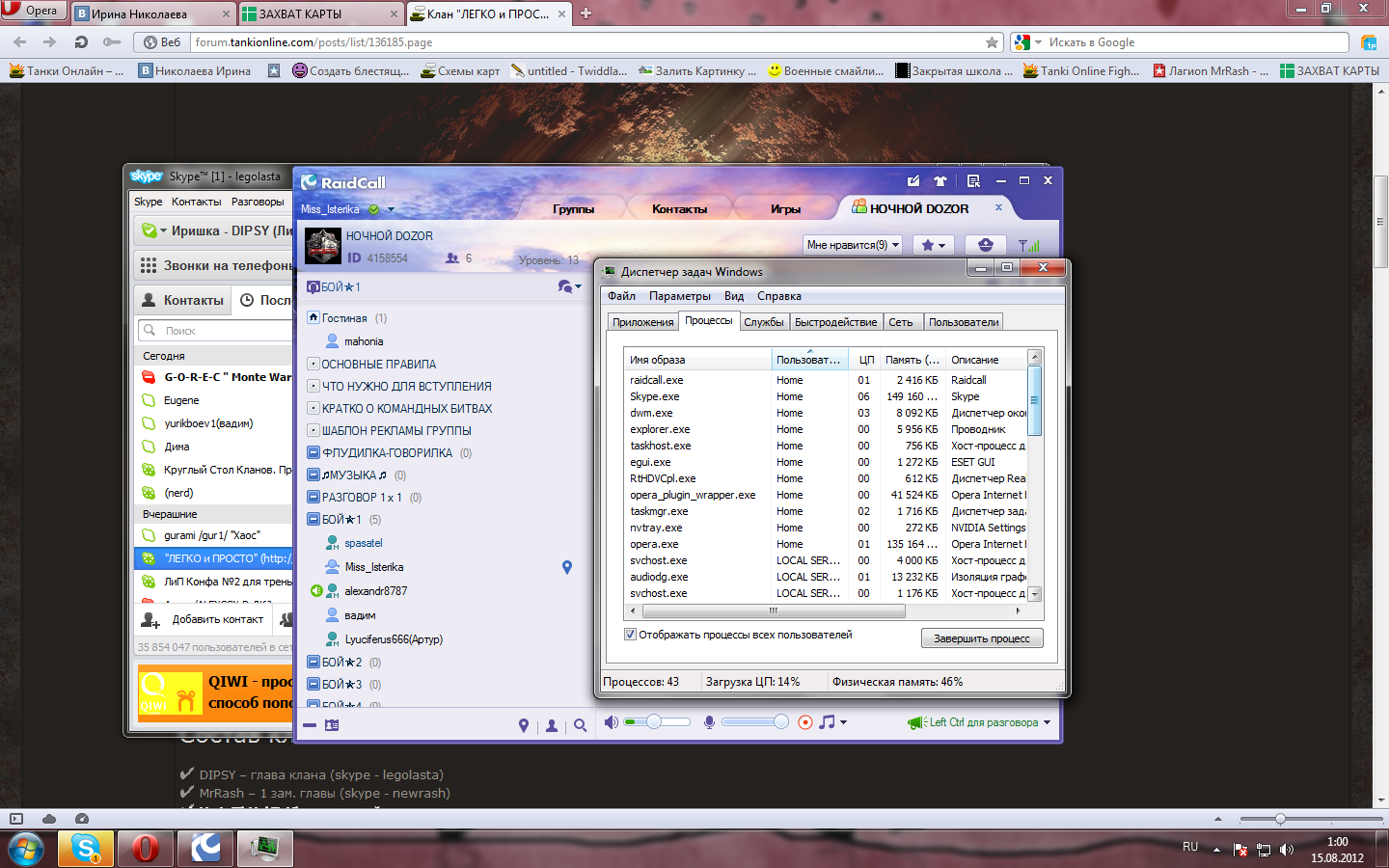Open the Skype status dropdown near Иришка
The image size is (1389, 868).
click(163, 231)
